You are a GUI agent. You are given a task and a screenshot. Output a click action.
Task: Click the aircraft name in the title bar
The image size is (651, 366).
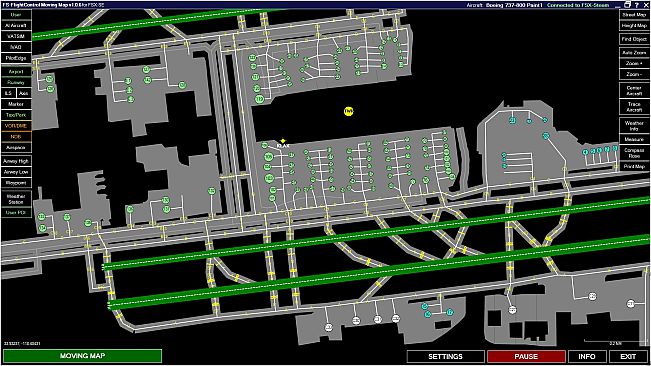coord(514,5)
